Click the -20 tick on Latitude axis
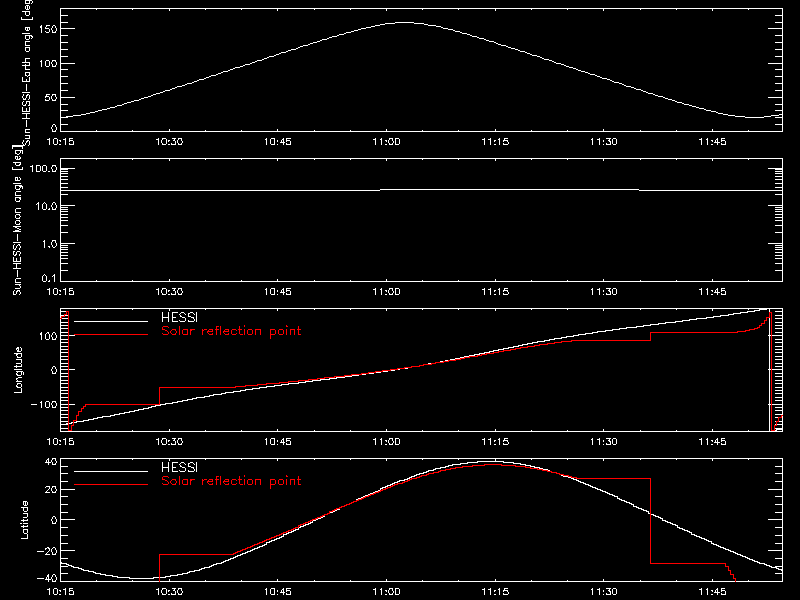This screenshot has height=600, width=800. pos(47,551)
